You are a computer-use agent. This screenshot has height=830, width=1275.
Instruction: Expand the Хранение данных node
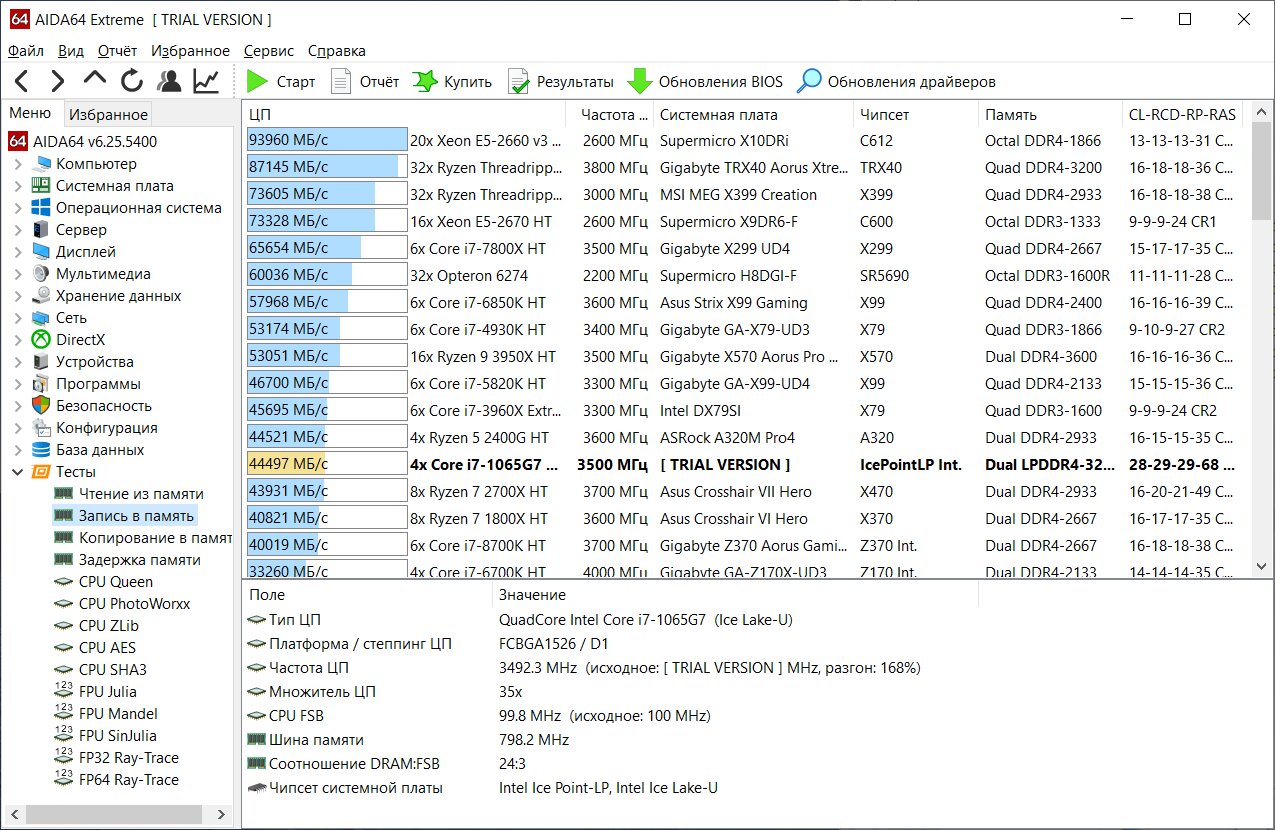click(18, 296)
